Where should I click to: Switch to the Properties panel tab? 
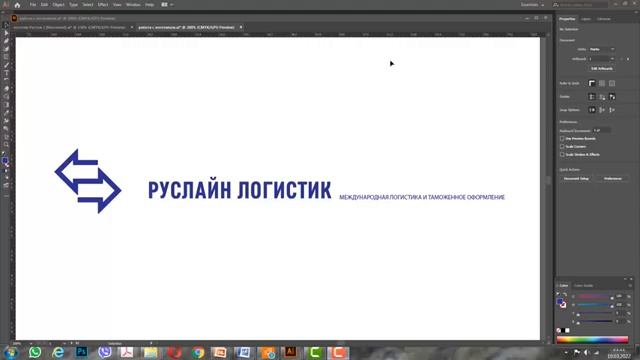pyautogui.click(x=567, y=19)
